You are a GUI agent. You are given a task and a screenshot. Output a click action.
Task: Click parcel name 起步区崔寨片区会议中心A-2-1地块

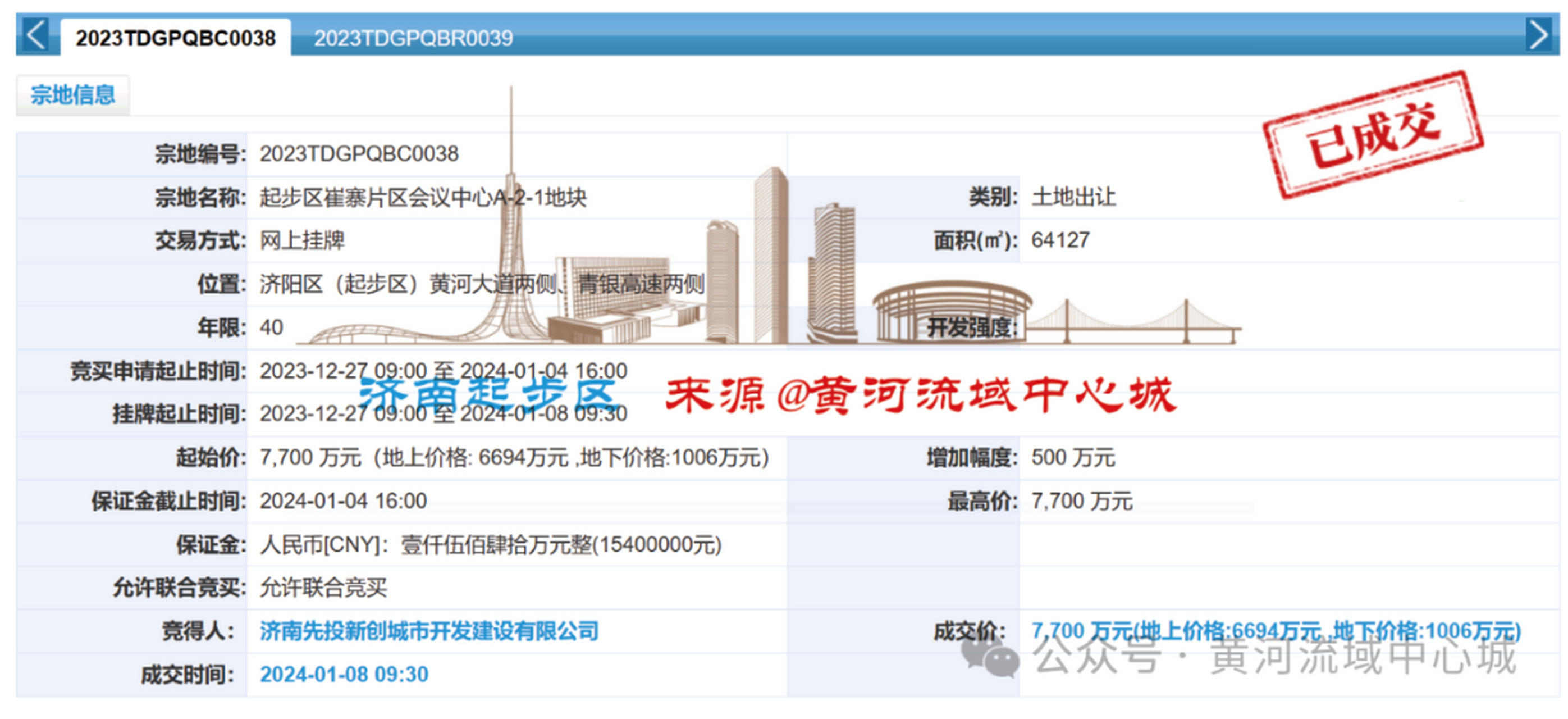423,197
